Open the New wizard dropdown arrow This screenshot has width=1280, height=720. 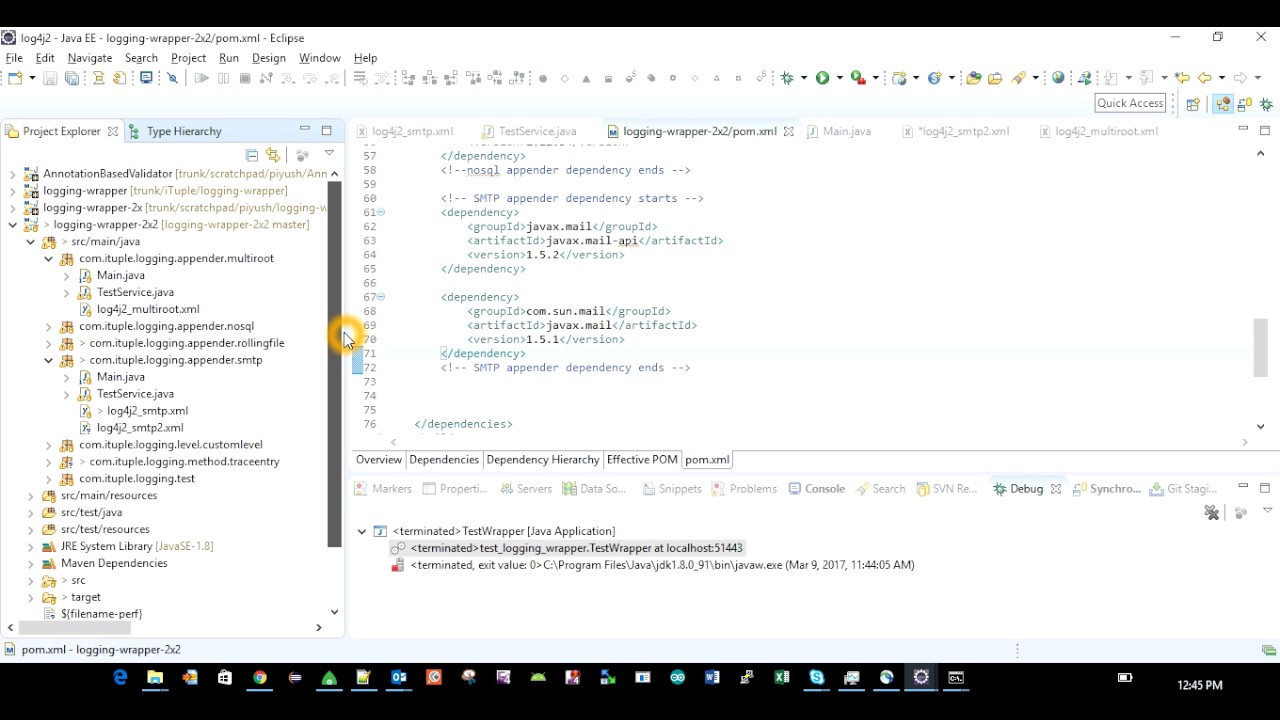(31, 78)
